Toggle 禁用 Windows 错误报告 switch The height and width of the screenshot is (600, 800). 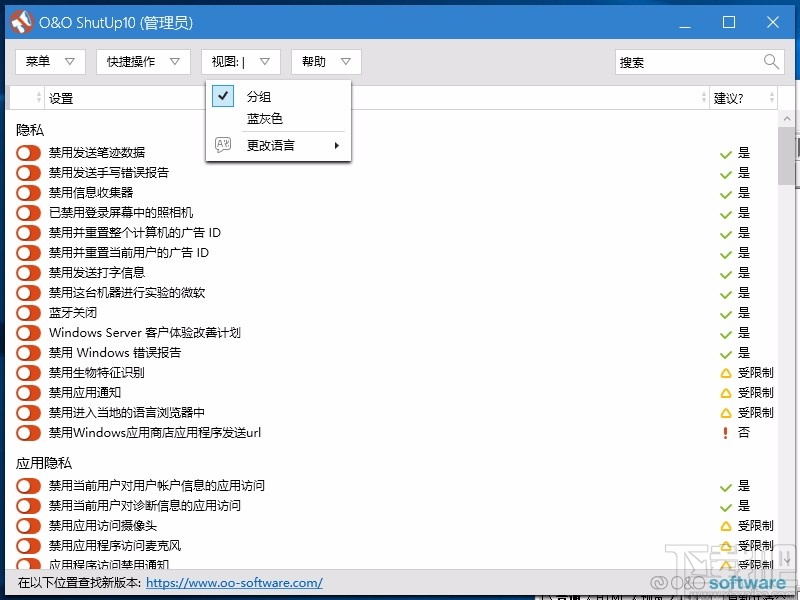tap(28, 353)
